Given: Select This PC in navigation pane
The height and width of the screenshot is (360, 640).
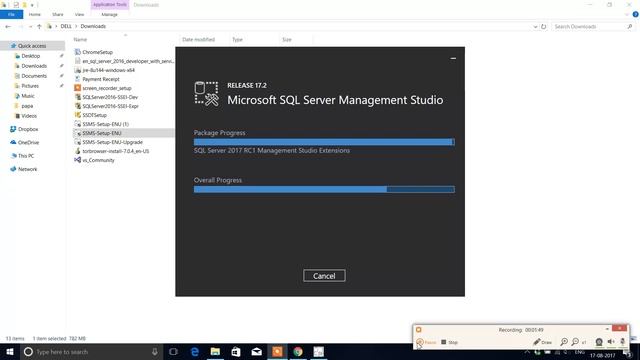Looking at the screenshot, I should [x=26, y=156].
